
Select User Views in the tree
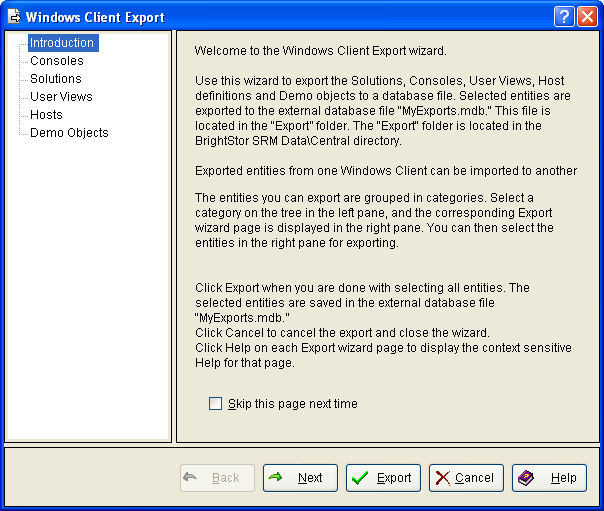click(x=61, y=97)
